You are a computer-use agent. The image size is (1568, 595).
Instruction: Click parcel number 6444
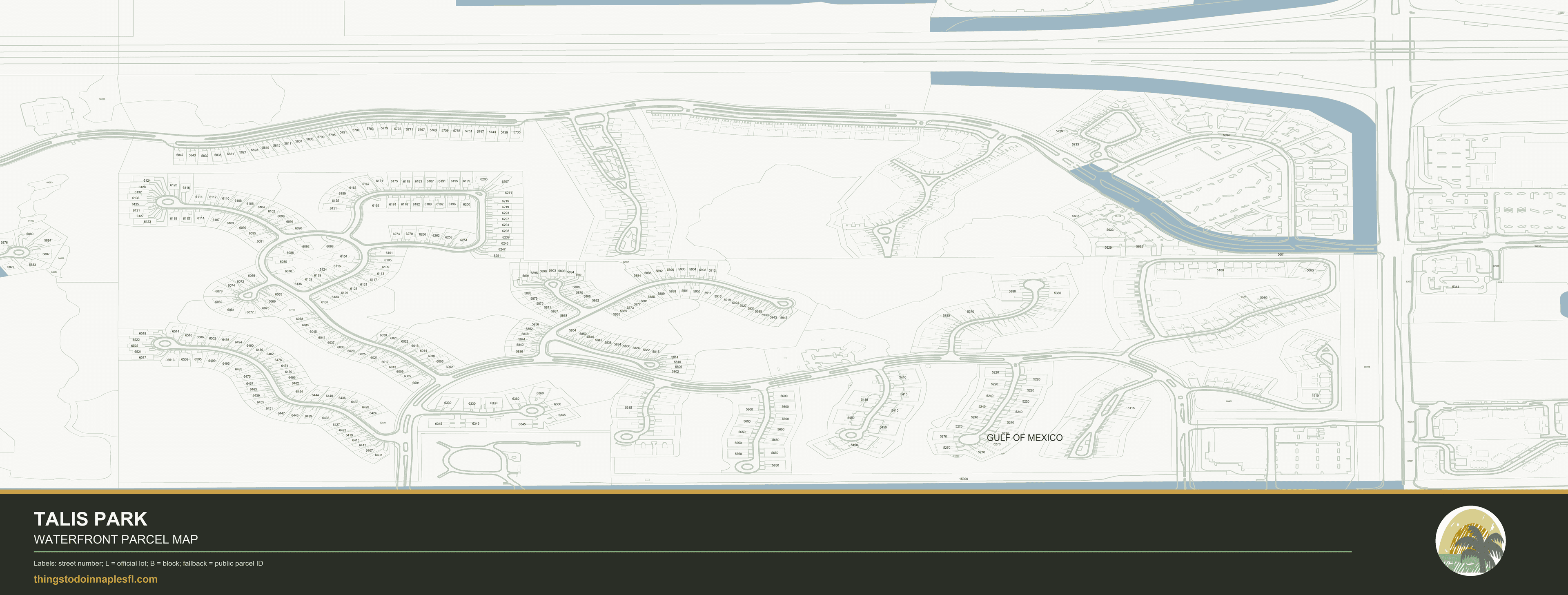coord(315,395)
